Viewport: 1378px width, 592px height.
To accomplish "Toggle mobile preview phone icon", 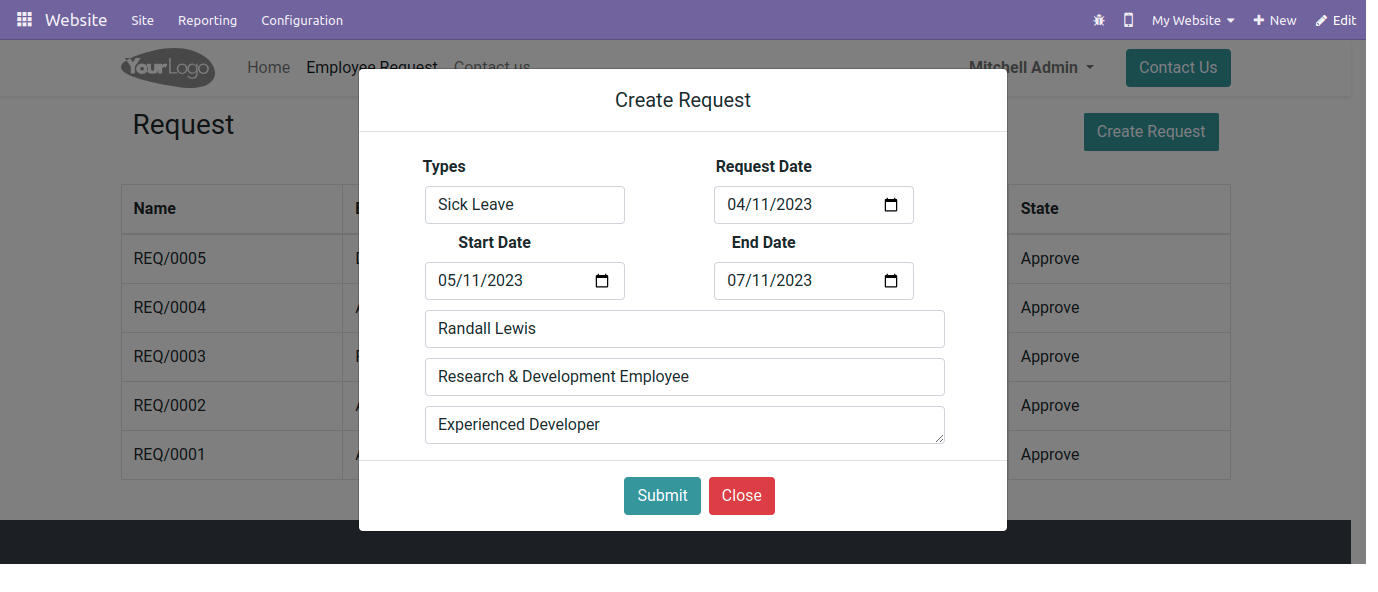I will point(1128,20).
